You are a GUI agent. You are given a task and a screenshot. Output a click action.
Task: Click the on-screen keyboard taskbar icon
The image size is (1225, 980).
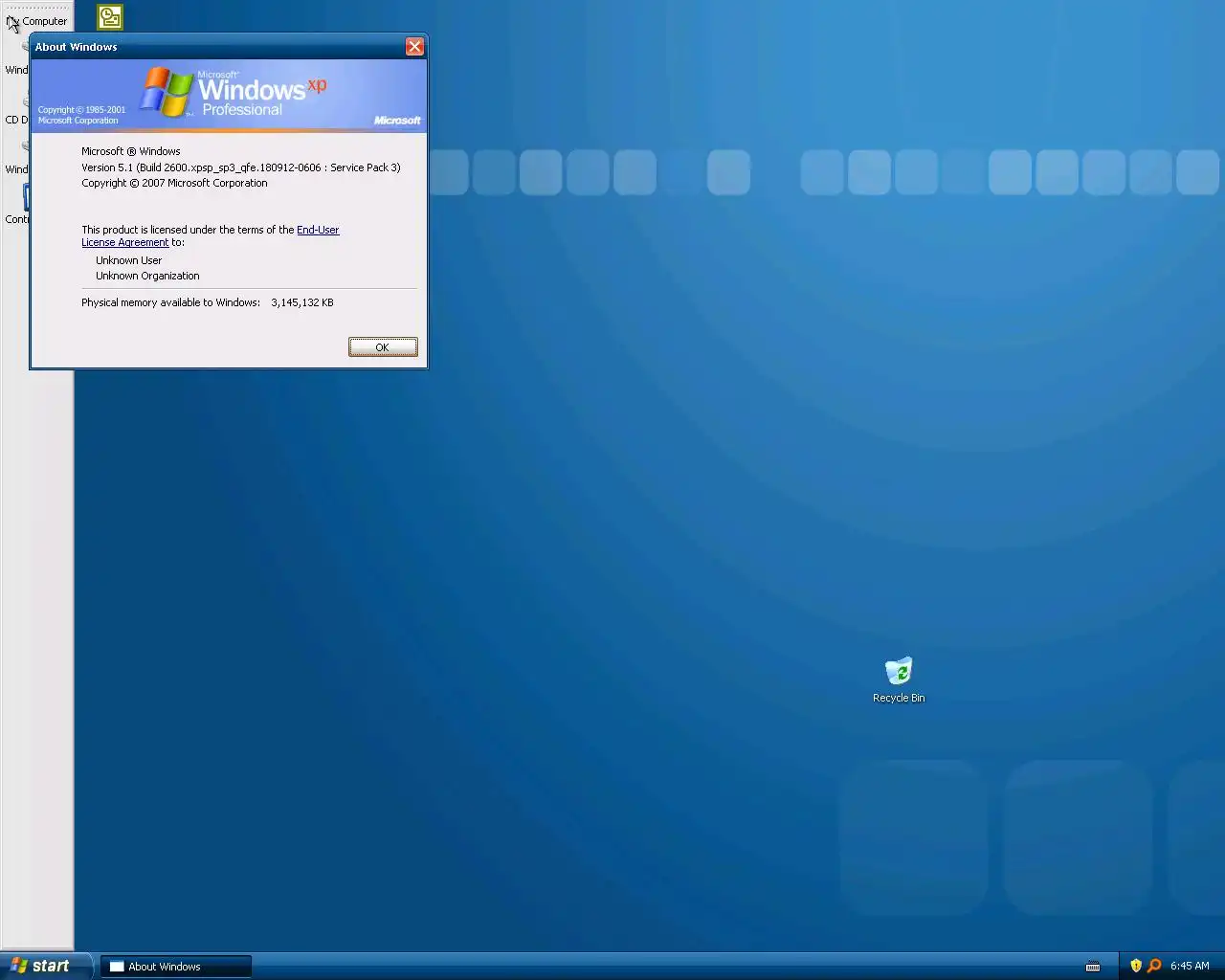[x=1093, y=967]
